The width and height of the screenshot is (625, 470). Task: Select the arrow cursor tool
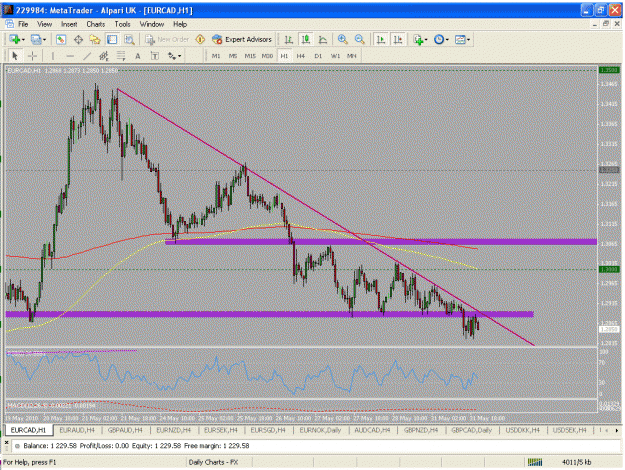click(x=15, y=56)
